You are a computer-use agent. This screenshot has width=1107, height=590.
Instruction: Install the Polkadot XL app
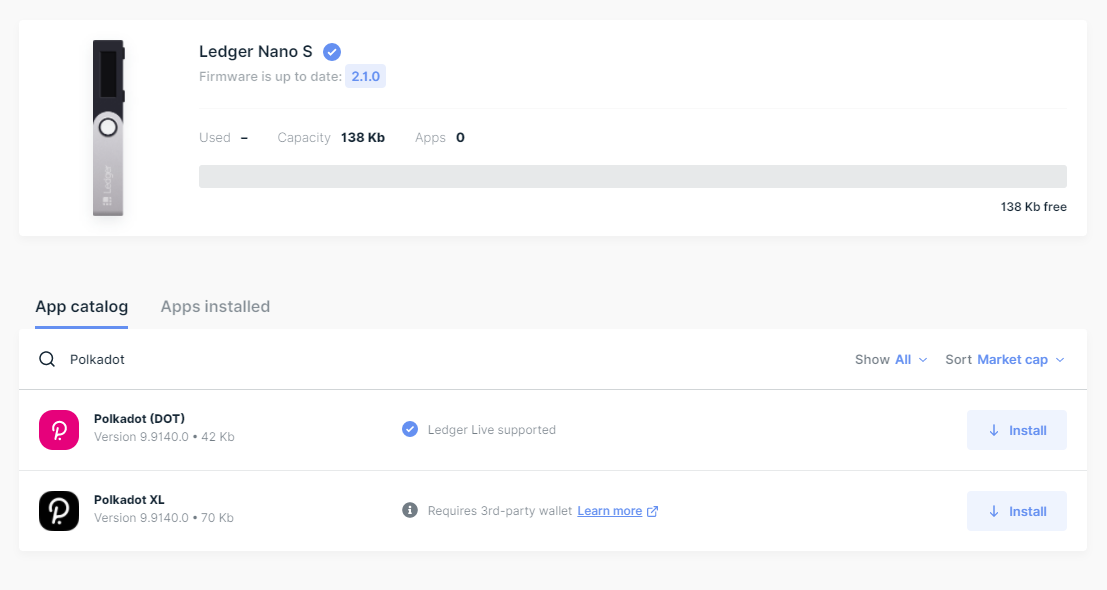(1016, 510)
